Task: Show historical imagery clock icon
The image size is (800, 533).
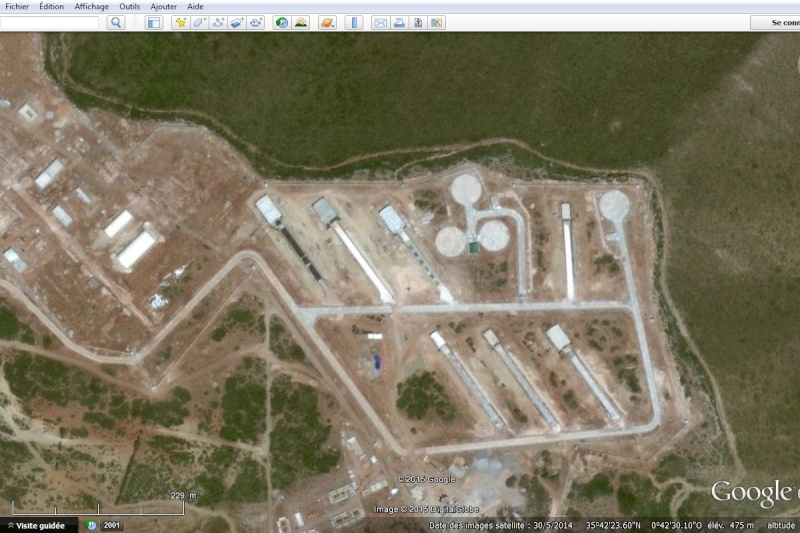Action: [282, 22]
